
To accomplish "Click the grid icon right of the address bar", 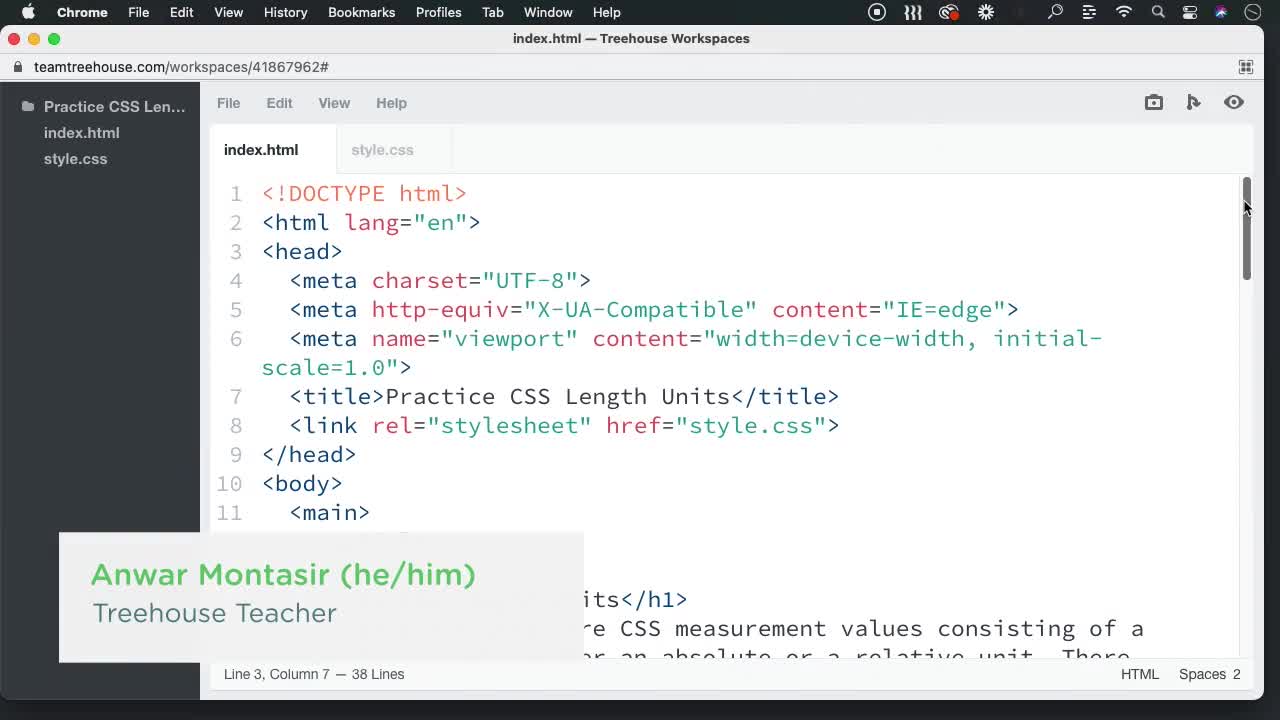I will click(1246, 66).
